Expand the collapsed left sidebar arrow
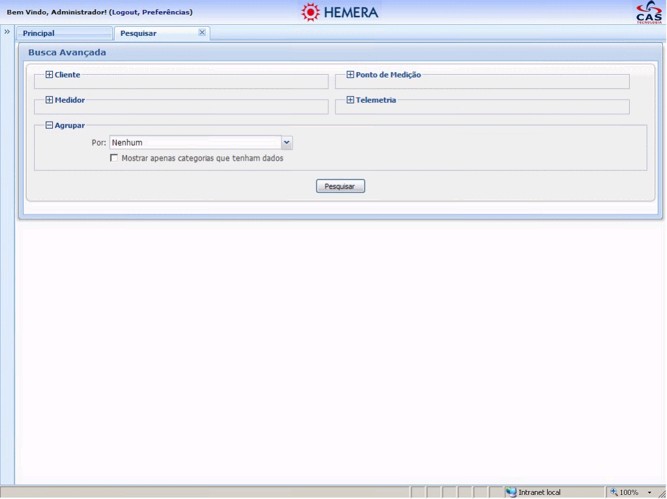The height and width of the screenshot is (499, 667). 7,32
